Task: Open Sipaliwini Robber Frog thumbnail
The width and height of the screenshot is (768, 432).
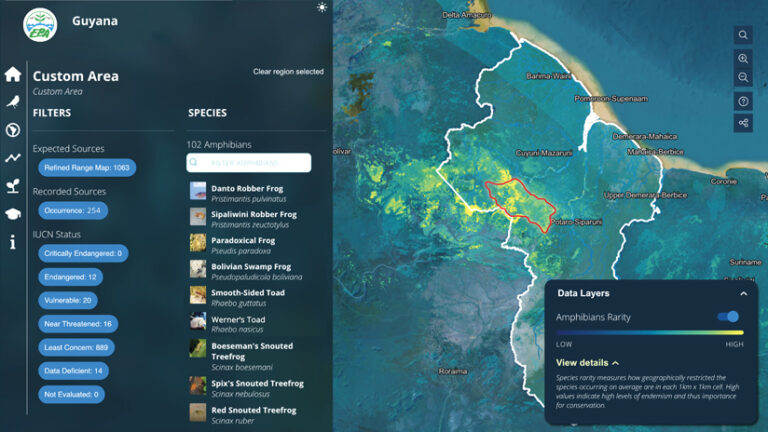Action: [198, 216]
